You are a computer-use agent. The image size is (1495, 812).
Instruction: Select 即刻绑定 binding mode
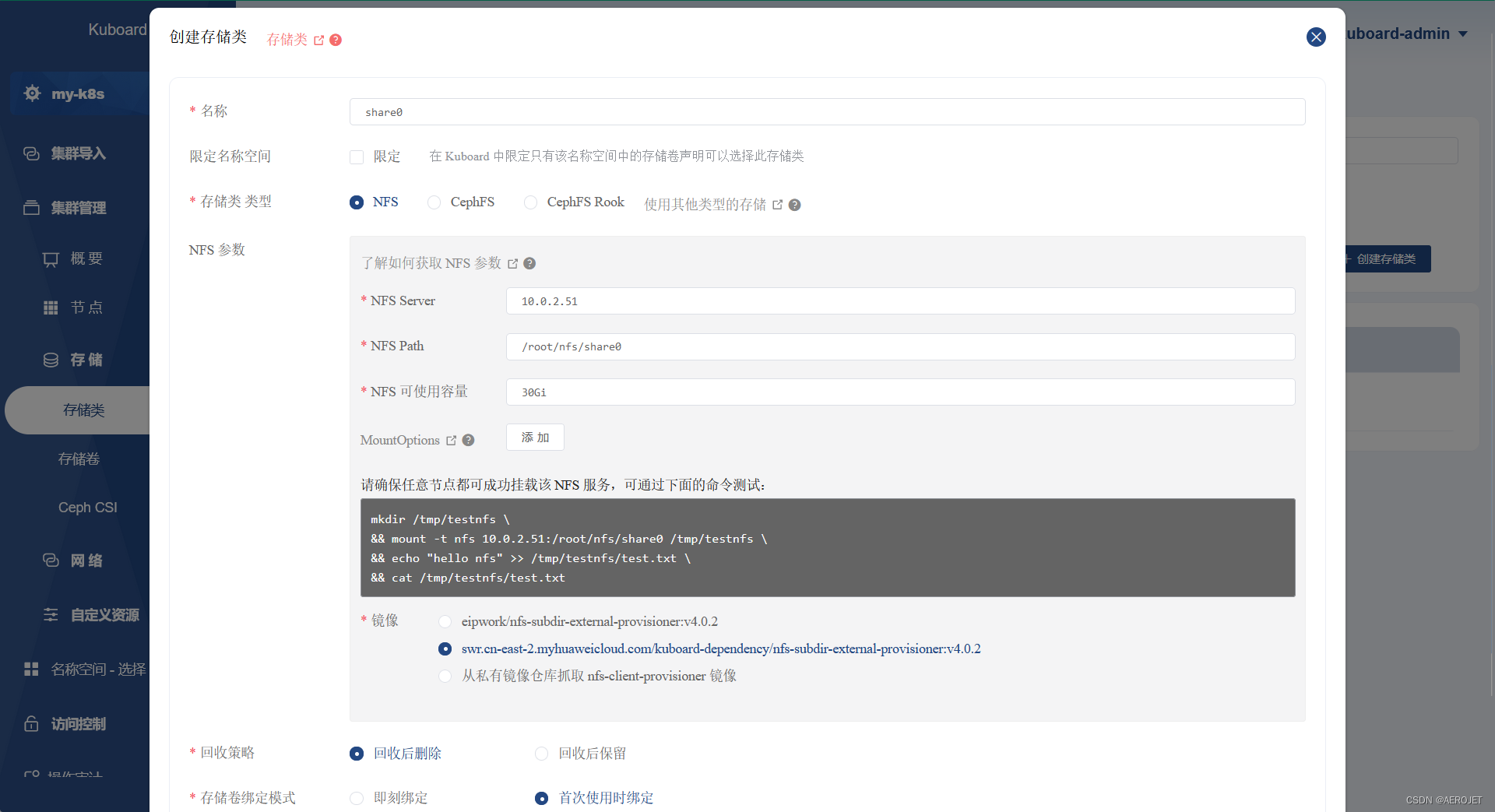[357, 798]
